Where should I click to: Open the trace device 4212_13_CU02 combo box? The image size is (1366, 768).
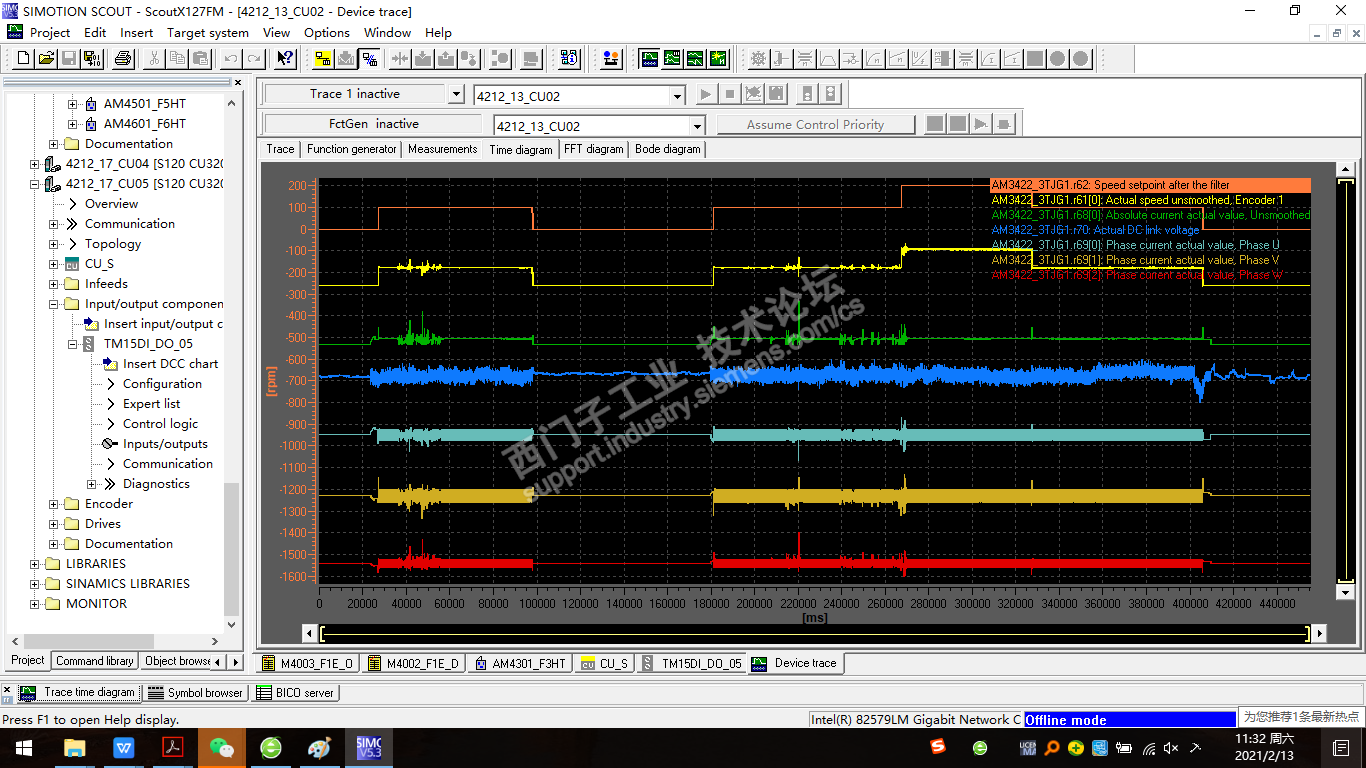tap(579, 96)
